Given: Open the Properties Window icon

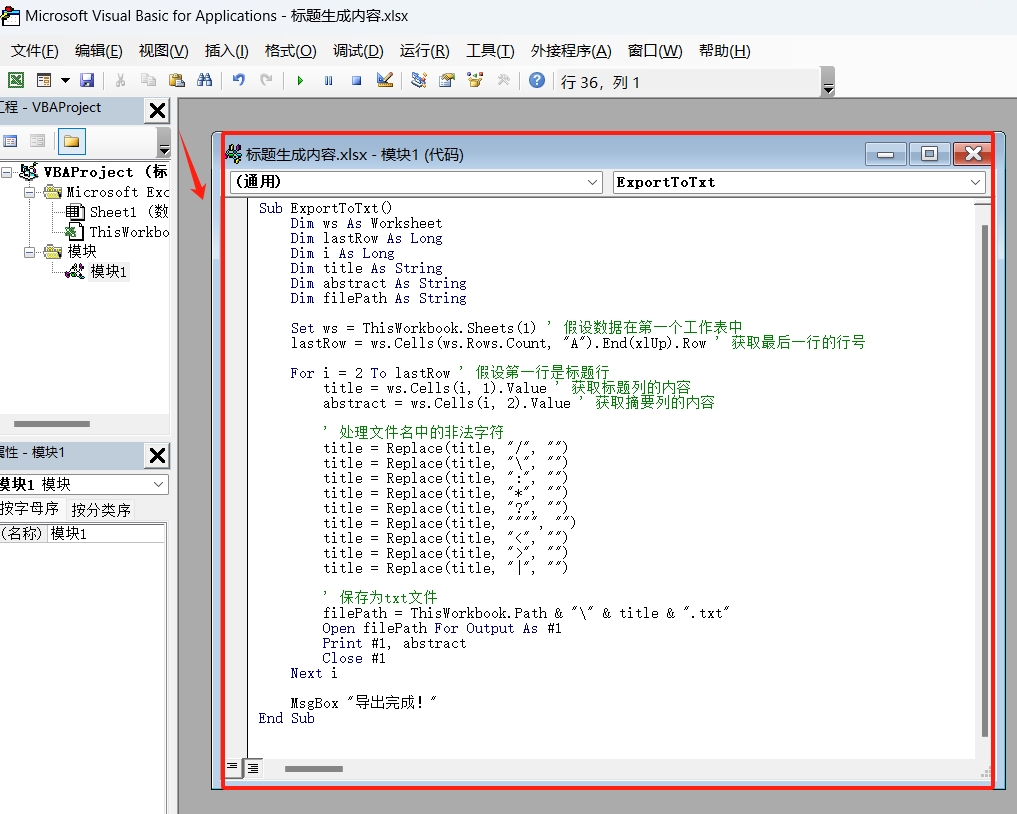Looking at the screenshot, I should [x=447, y=80].
